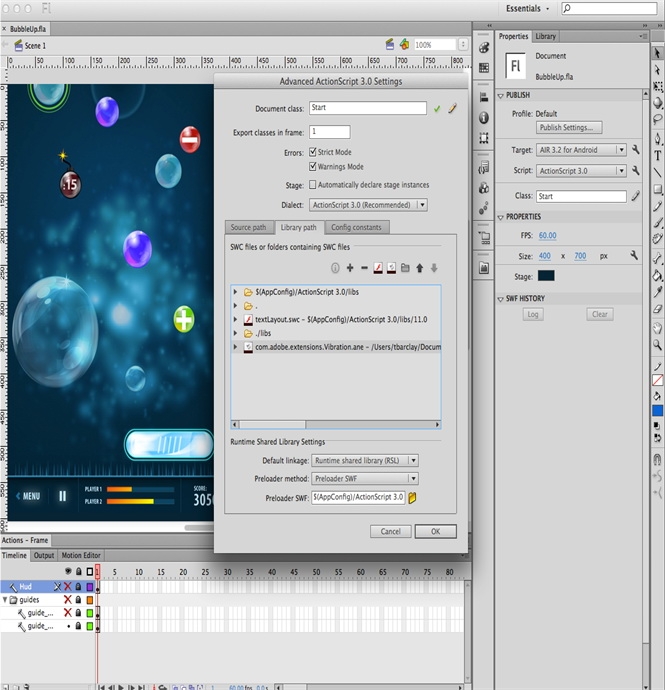The width and height of the screenshot is (665, 690).
Task: Click the pencil icon beside Document class
Action: pyautogui.click(x=451, y=108)
